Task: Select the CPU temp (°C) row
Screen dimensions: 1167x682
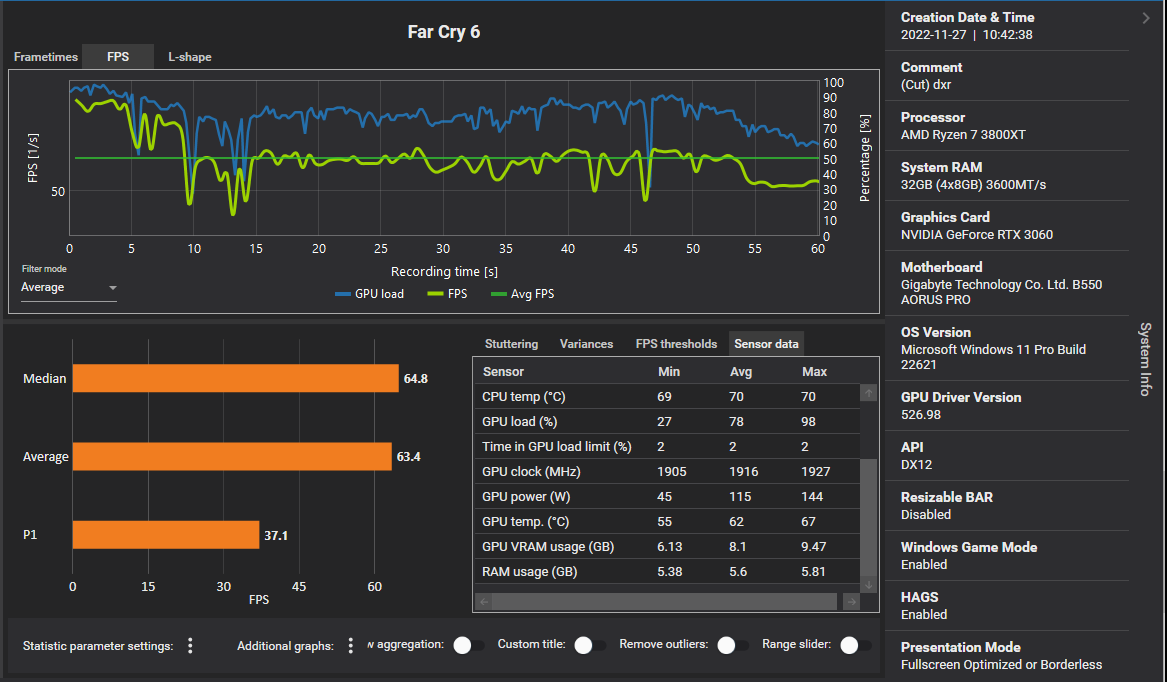Action: (x=667, y=397)
